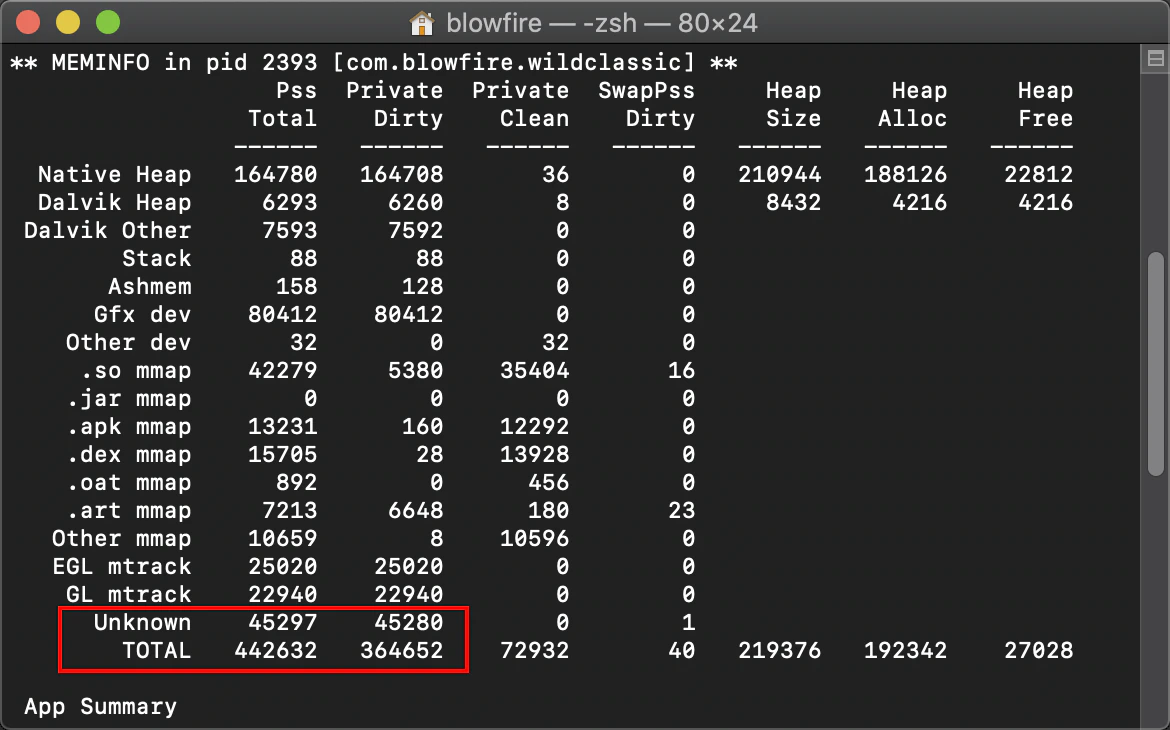Click .so mmap SwapPss value 16
The image size is (1170, 730).
pos(682,370)
